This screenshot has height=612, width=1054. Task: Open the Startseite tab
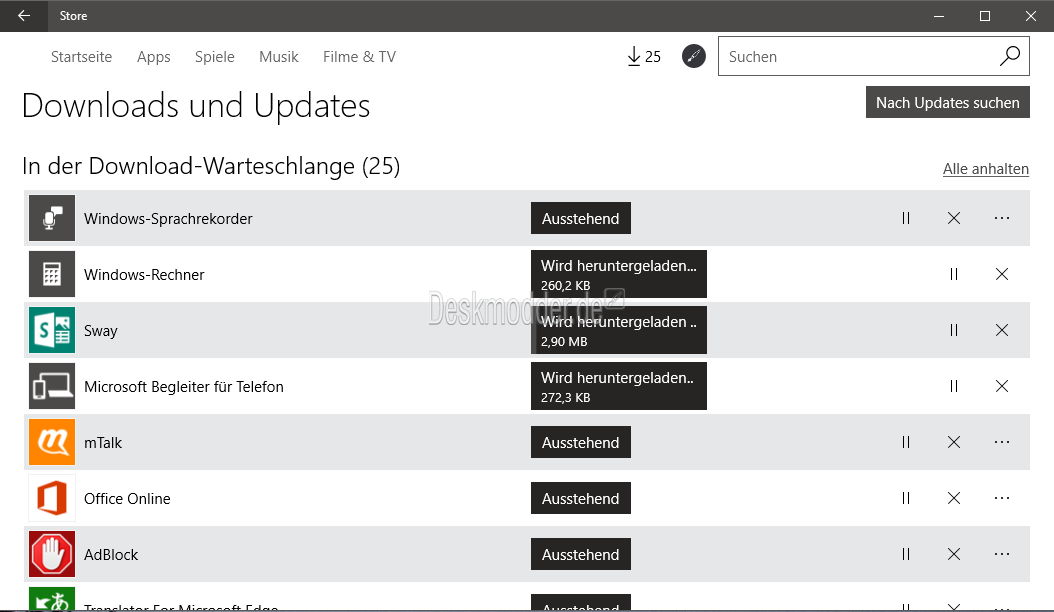tap(81, 56)
